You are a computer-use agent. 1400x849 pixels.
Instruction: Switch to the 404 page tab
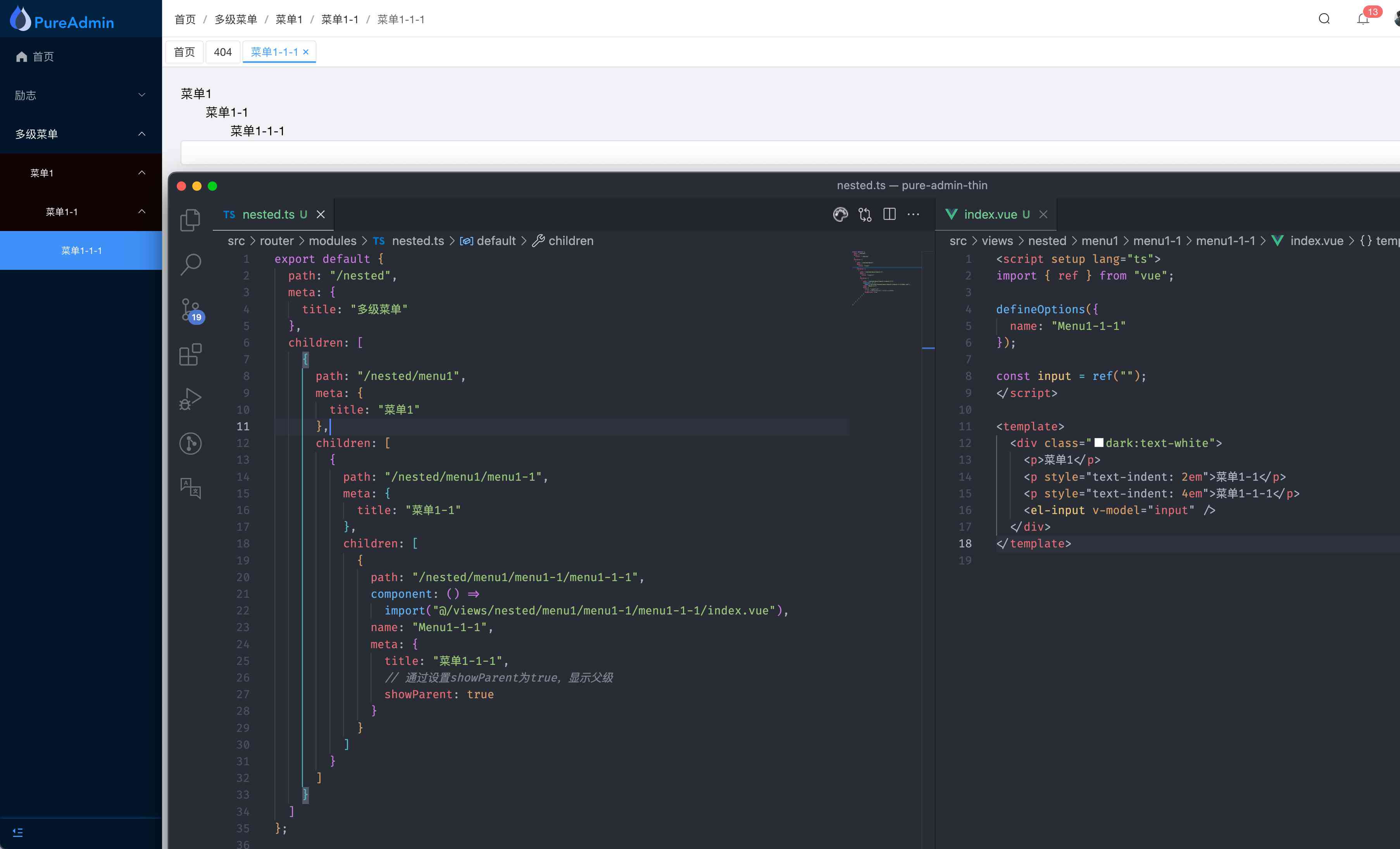point(223,52)
